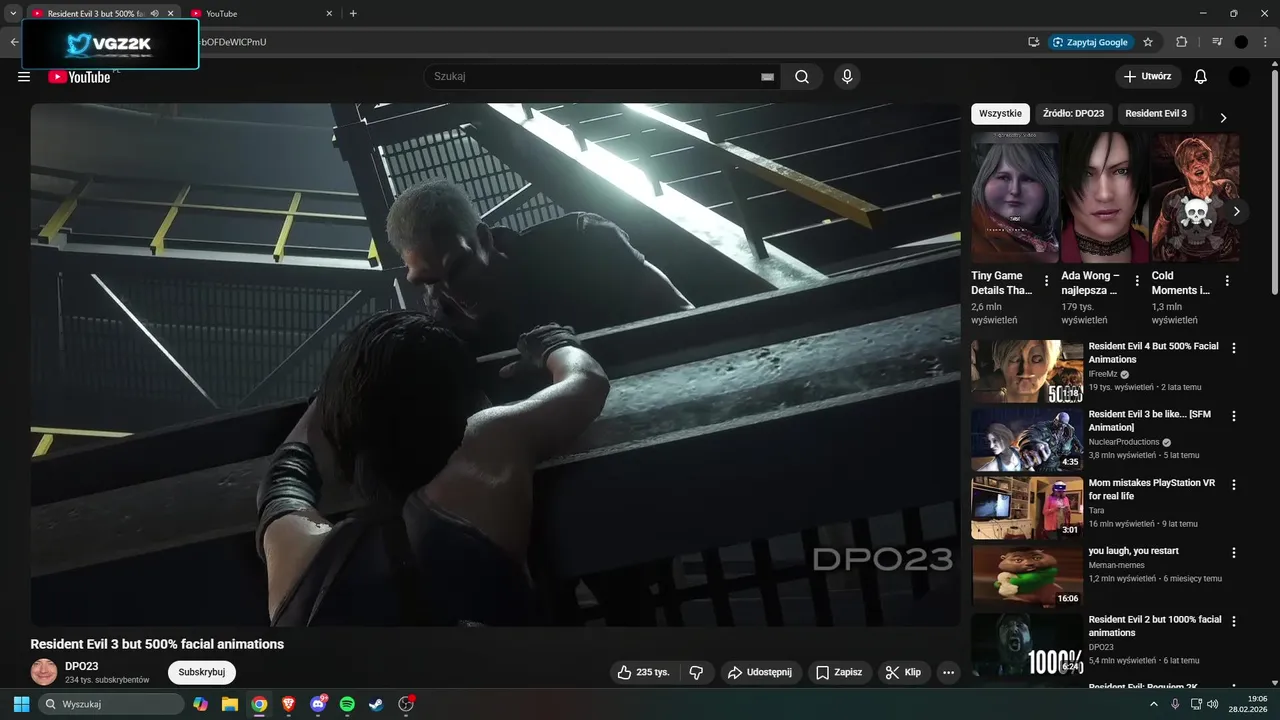Click the Windows taskbar Wyszukaj search box
The width and height of the screenshot is (1280, 720).
coord(111,704)
